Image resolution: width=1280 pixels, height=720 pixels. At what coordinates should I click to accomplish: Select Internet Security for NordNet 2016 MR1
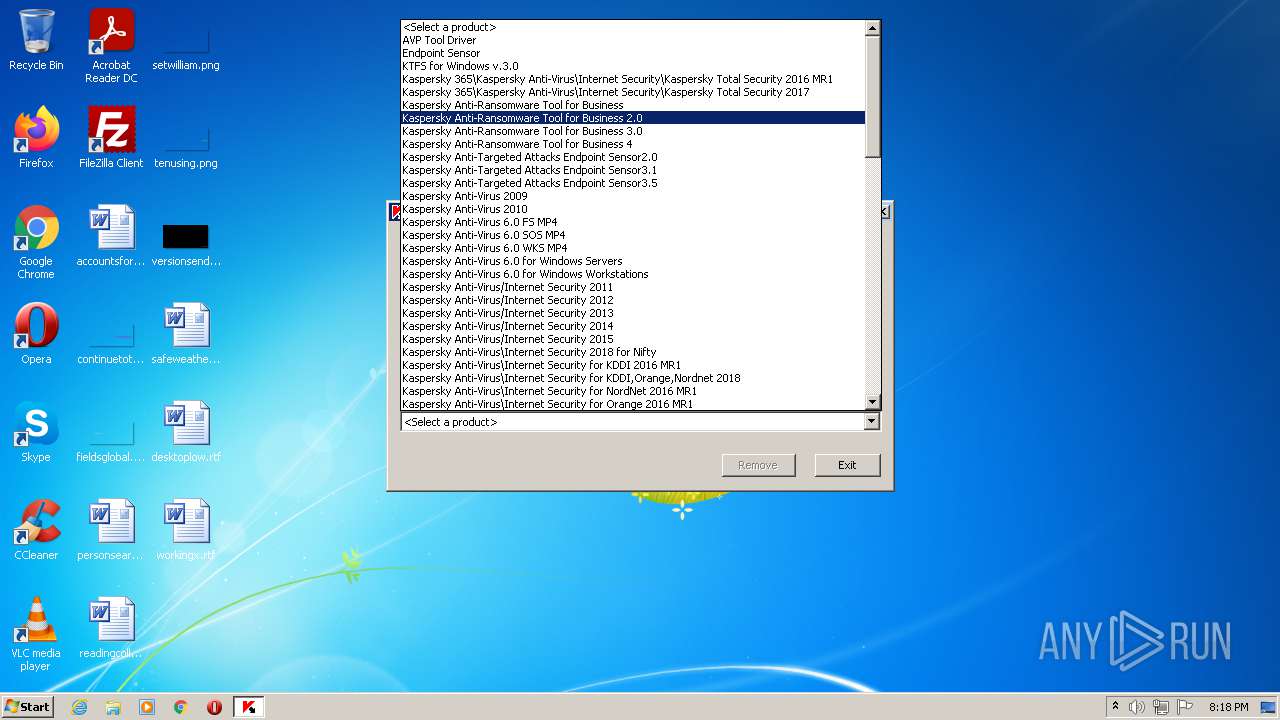633,391
